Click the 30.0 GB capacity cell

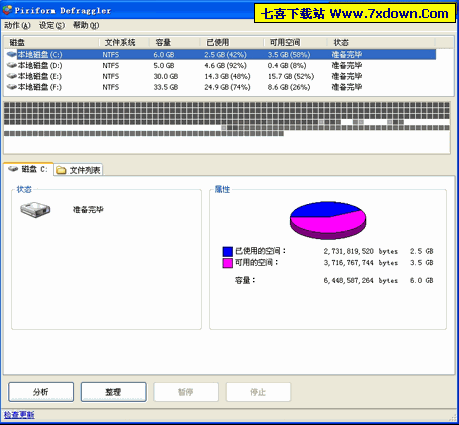(166, 76)
